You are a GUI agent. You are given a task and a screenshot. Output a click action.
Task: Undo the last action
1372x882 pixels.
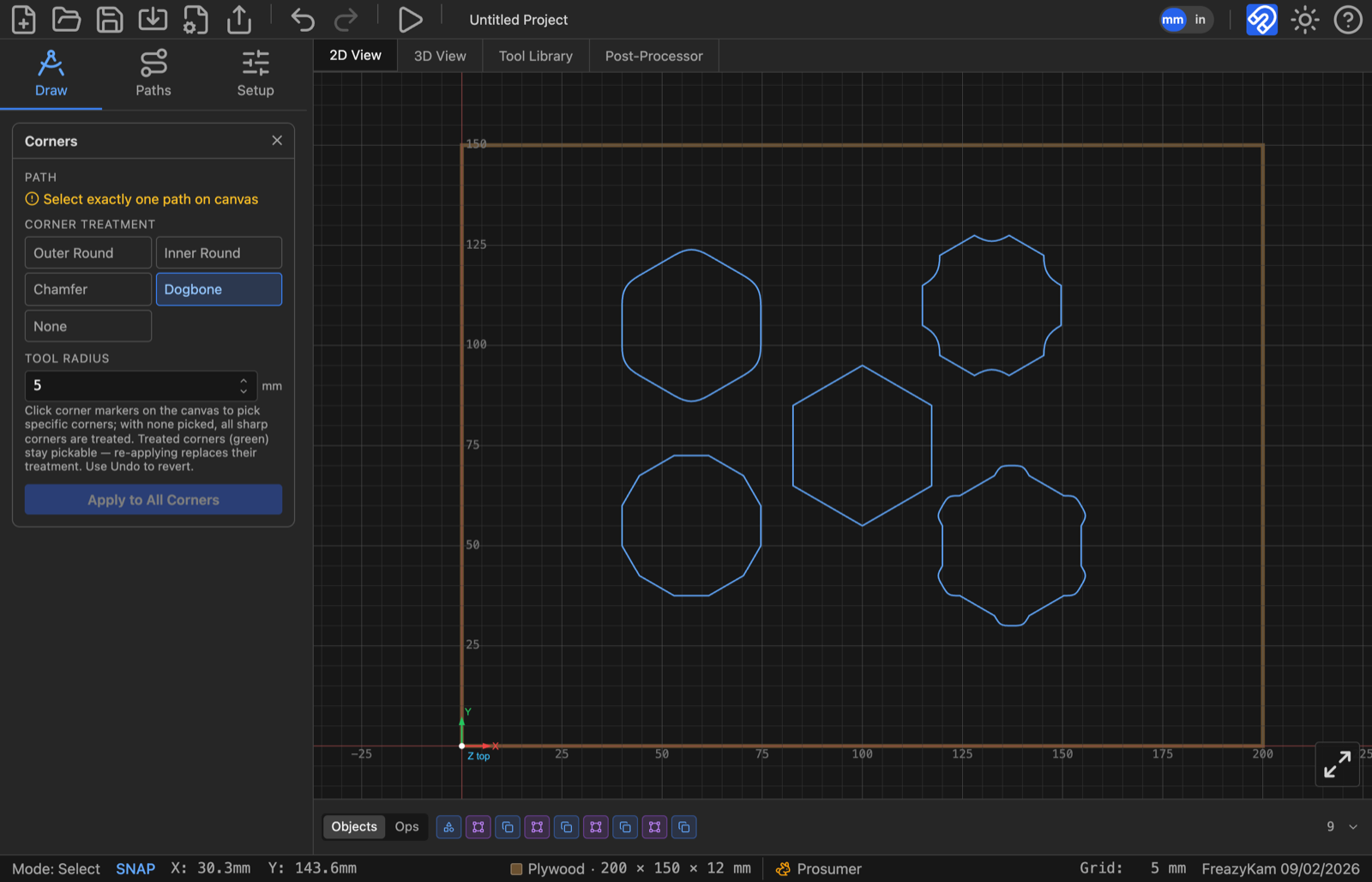coord(302,19)
